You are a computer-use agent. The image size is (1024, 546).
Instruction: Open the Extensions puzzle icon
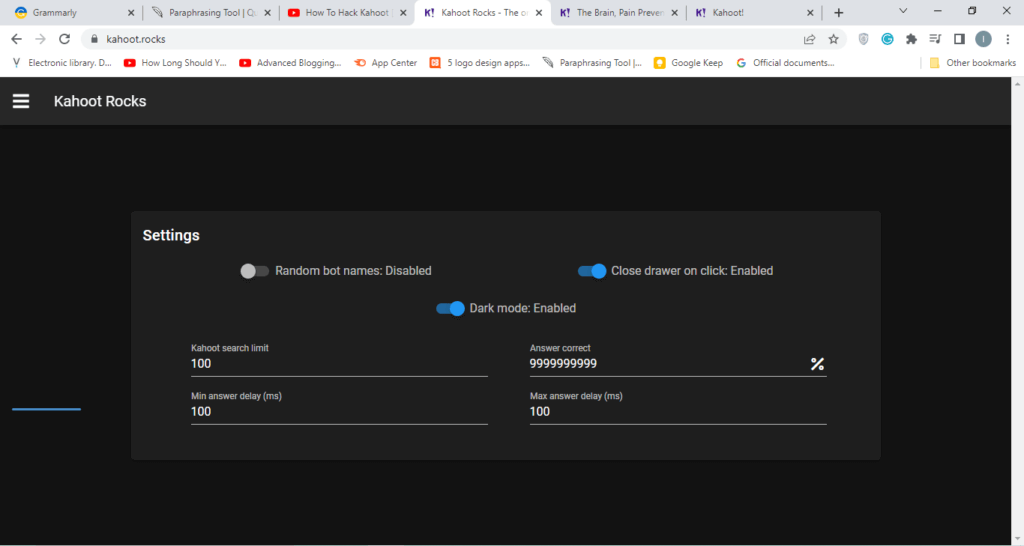[x=911, y=39]
